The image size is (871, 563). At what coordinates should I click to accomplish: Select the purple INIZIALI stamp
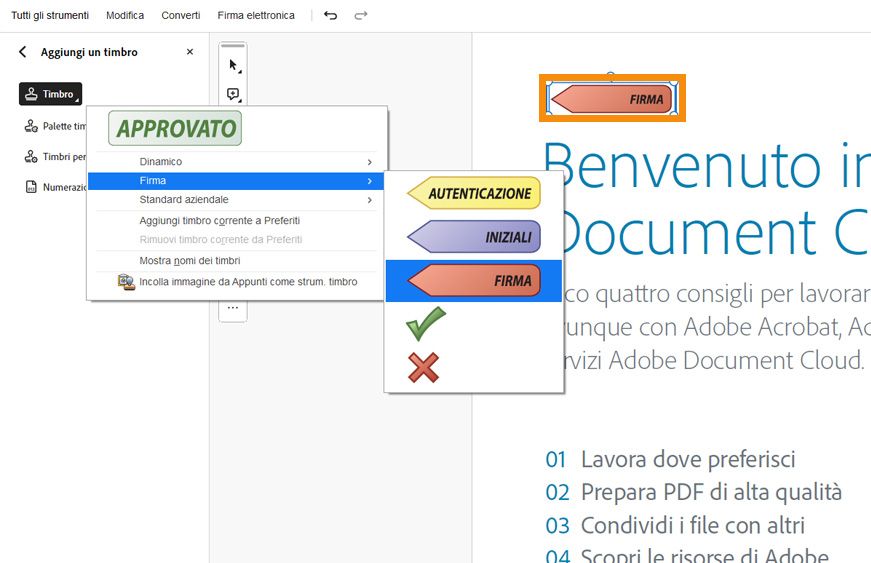pos(474,237)
